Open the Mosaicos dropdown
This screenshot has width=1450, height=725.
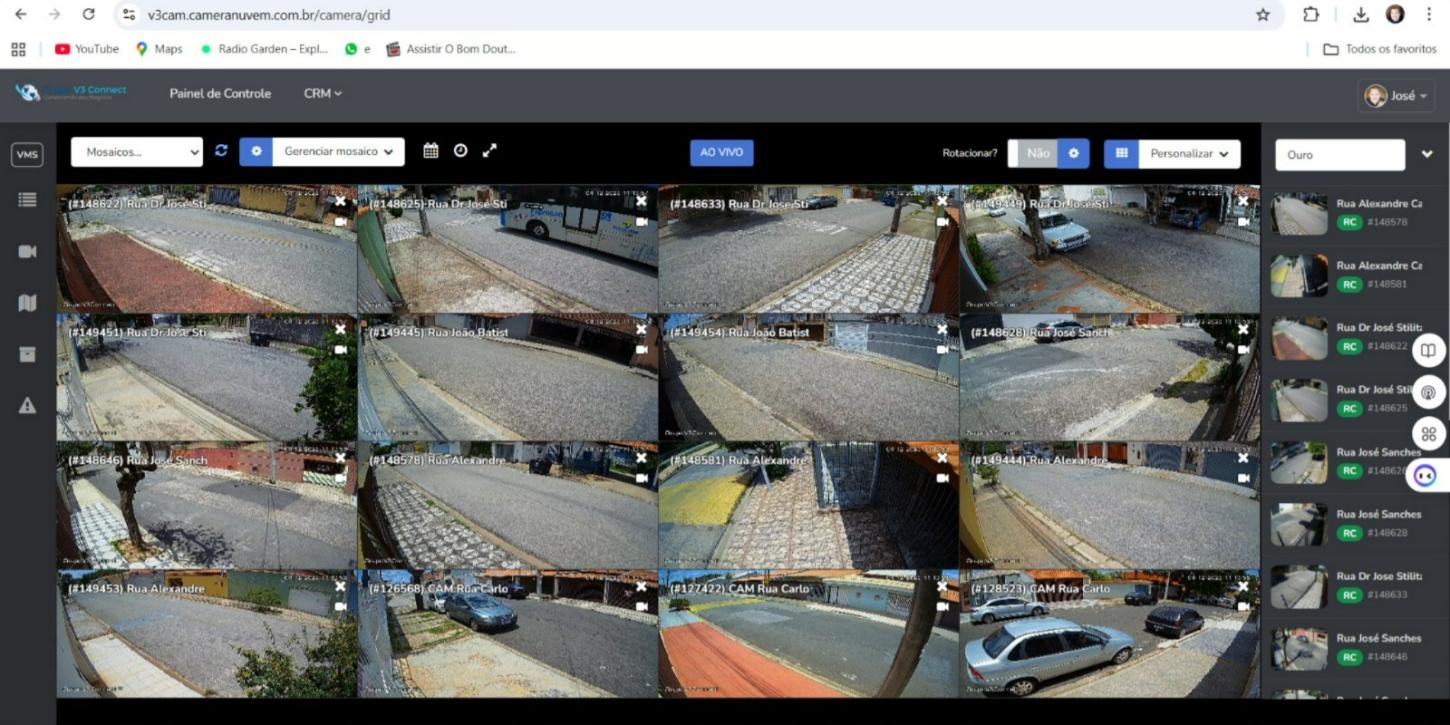tap(137, 152)
